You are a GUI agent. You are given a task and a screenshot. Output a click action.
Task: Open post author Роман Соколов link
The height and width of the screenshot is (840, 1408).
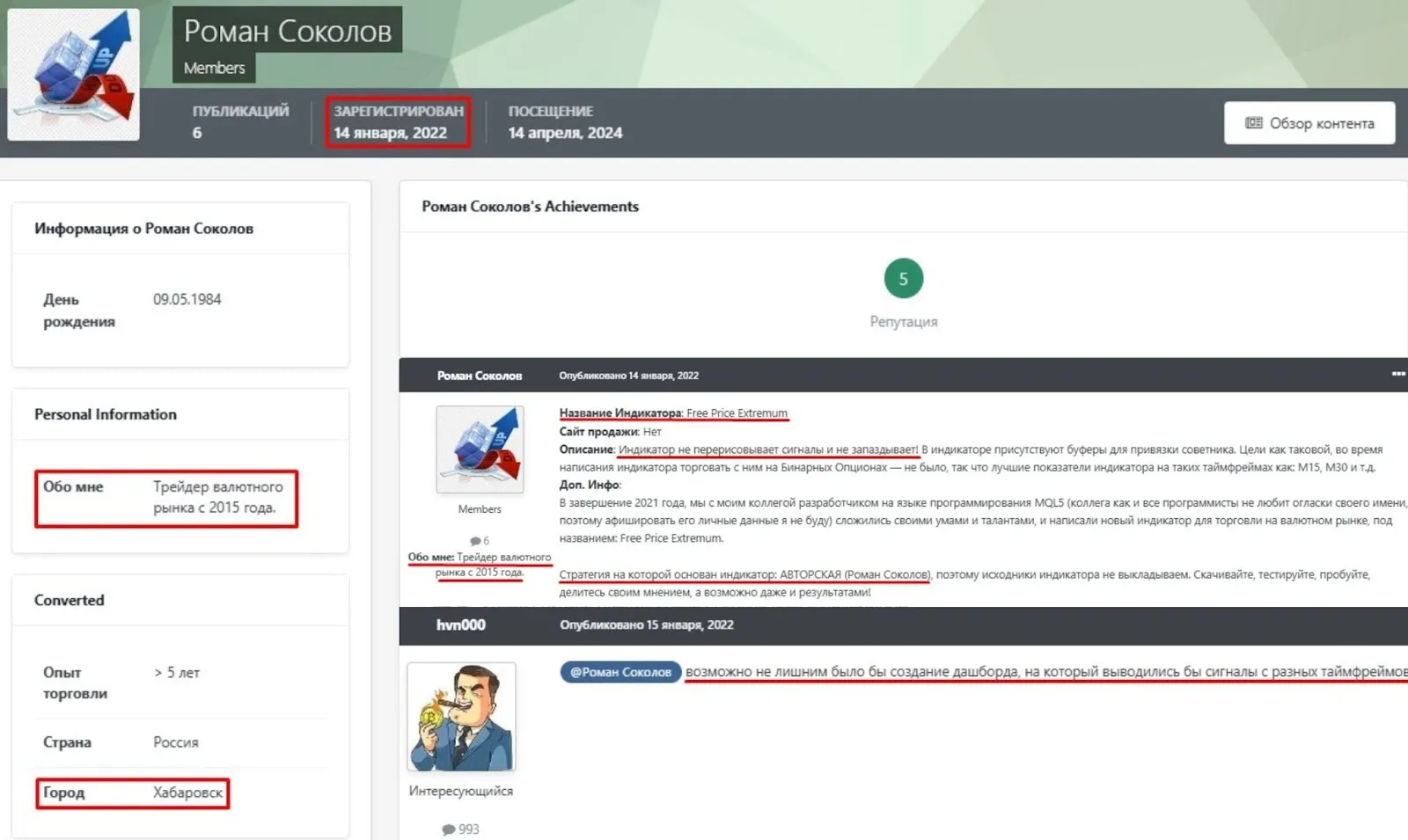480,376
